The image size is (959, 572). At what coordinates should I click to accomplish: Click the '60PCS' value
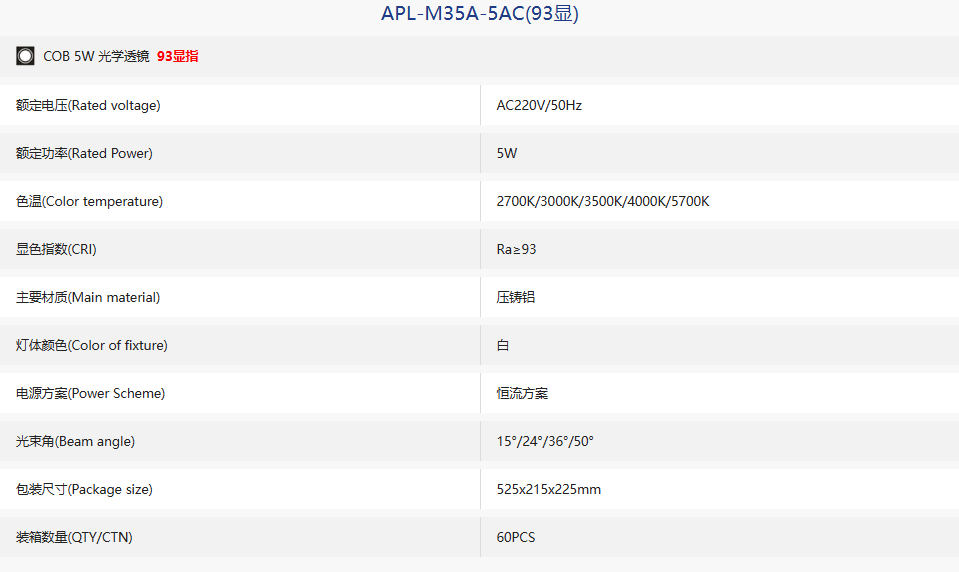pyautogui.click(x=516, y=537)
